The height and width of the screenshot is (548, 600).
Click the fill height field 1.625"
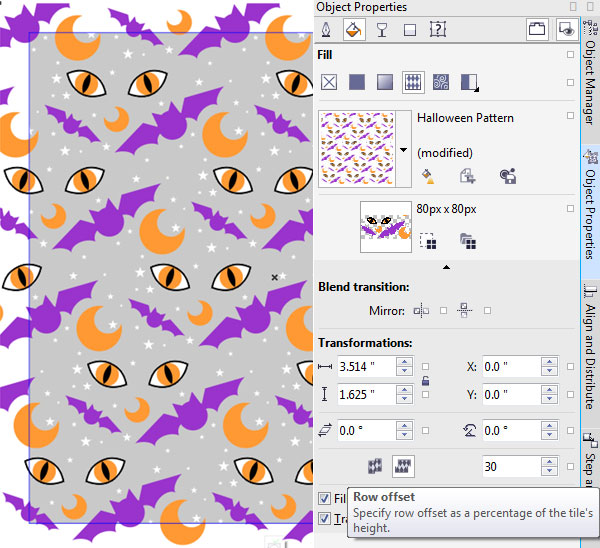367,395
